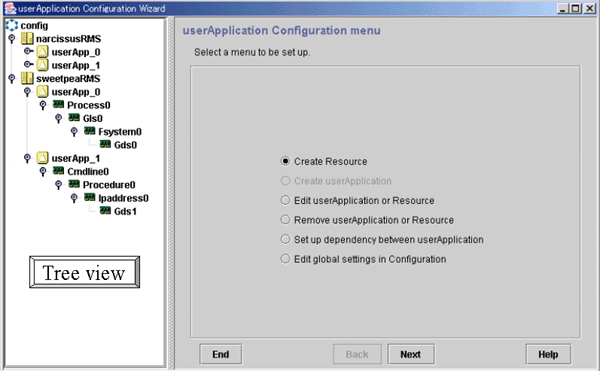This screenshot has width=600, height=371.
Task: Select the Create Resource radio button
Action: click(x=285, y=161)
